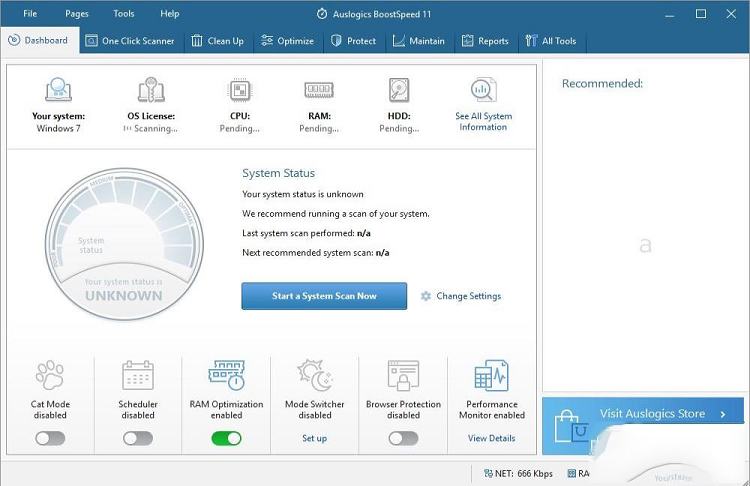
Task: Disable the RAM Optimization toggle
Action: point(226,438)
